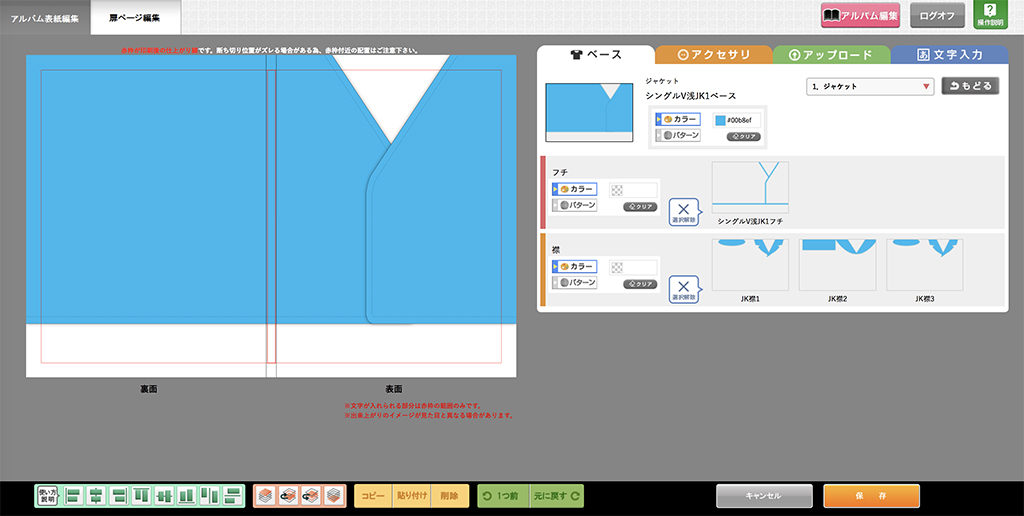Align objects to left edge
Image resolution: width=1024 pixels, height=516 pixels.
(74, 496)
